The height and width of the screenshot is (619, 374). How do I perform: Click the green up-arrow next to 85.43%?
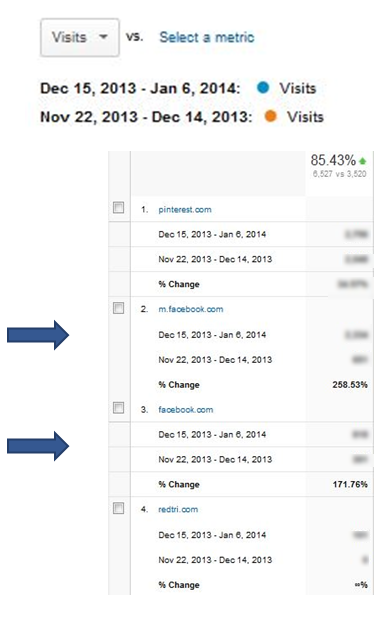pos(363,161)
